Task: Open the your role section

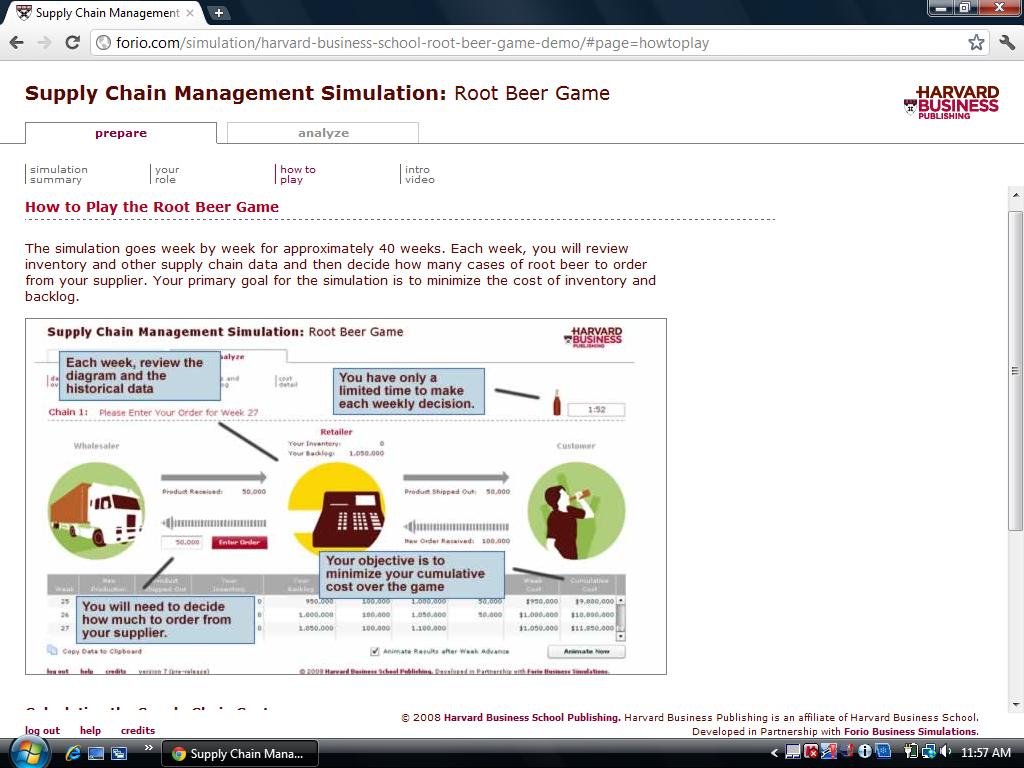Action: (x=167, y=174)
